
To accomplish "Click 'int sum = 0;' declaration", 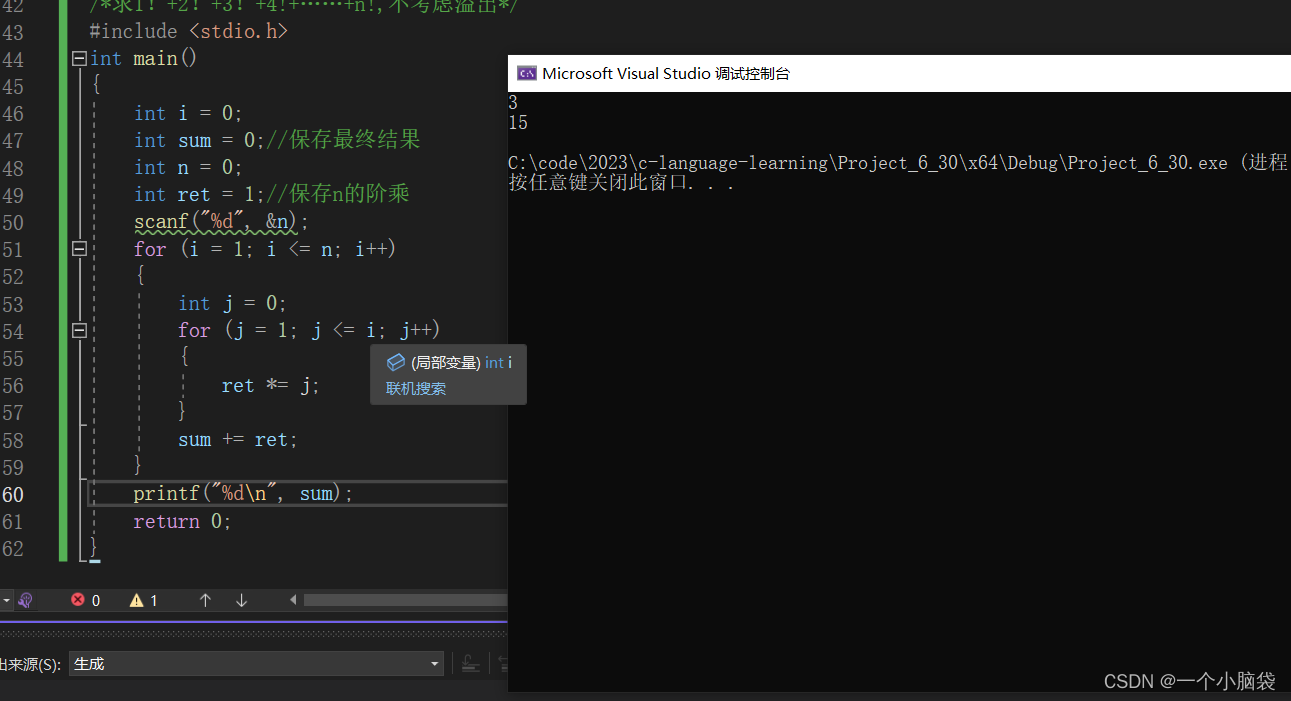I will [x=200, y=140].
